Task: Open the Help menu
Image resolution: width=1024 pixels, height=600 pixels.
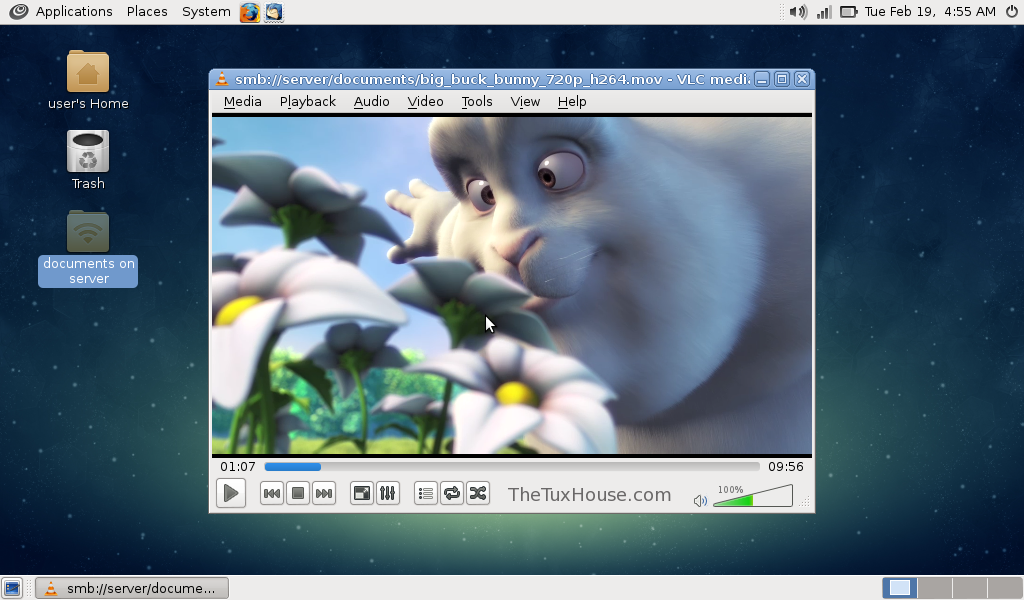Action: click(x=572, y=102)
